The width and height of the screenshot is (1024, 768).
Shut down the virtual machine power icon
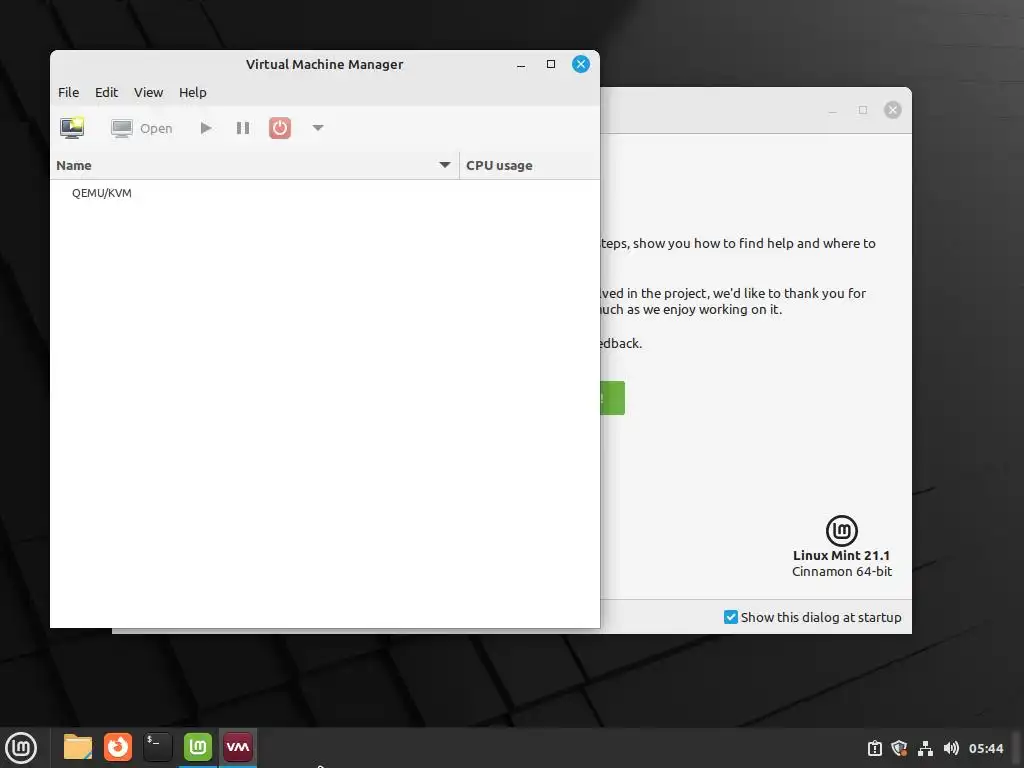tap(280, 128)
